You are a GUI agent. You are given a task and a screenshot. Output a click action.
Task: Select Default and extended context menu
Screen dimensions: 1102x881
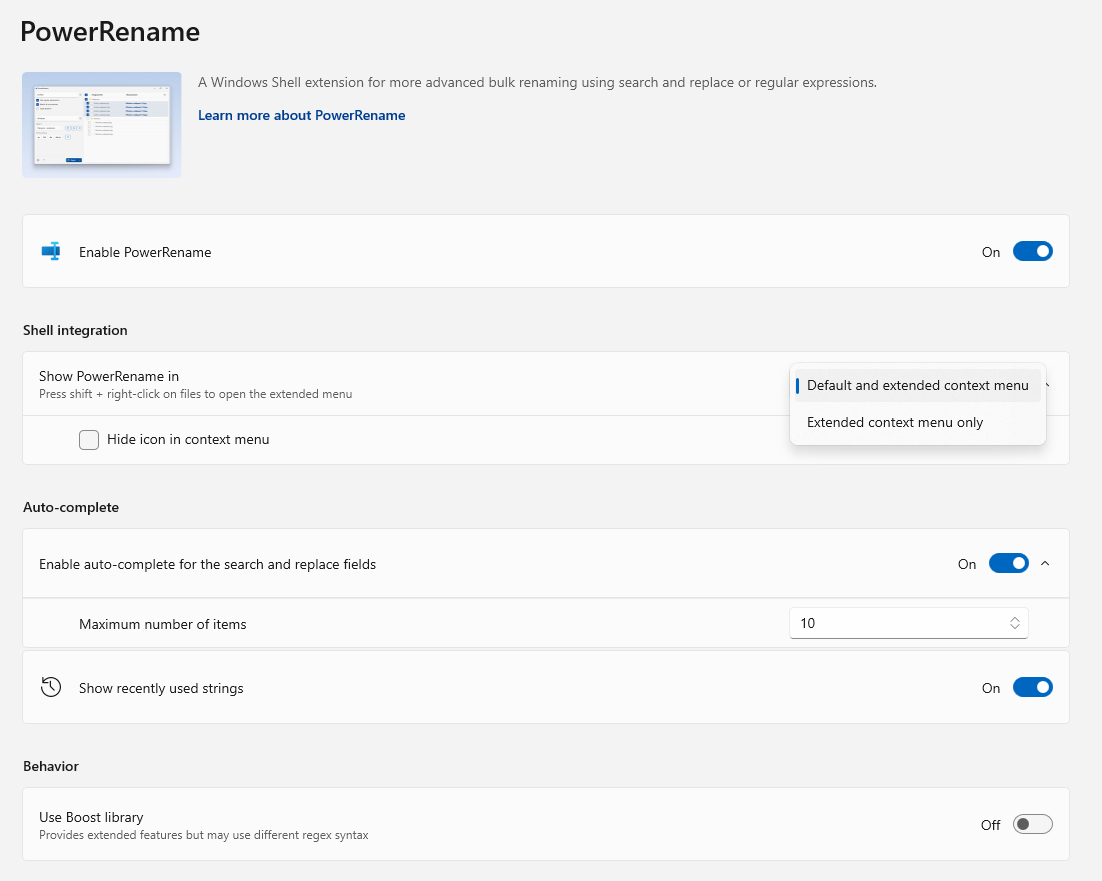pyautogui.click(x=916, y=385)
